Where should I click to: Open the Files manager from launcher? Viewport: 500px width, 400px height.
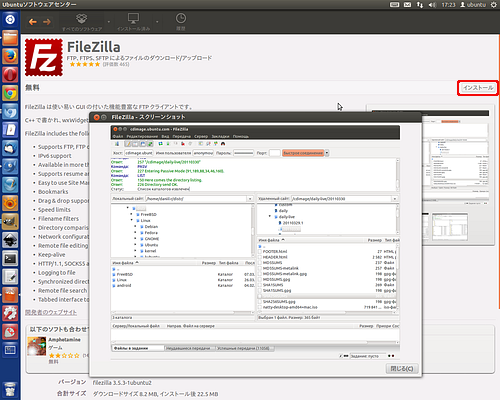click(10, 38)
